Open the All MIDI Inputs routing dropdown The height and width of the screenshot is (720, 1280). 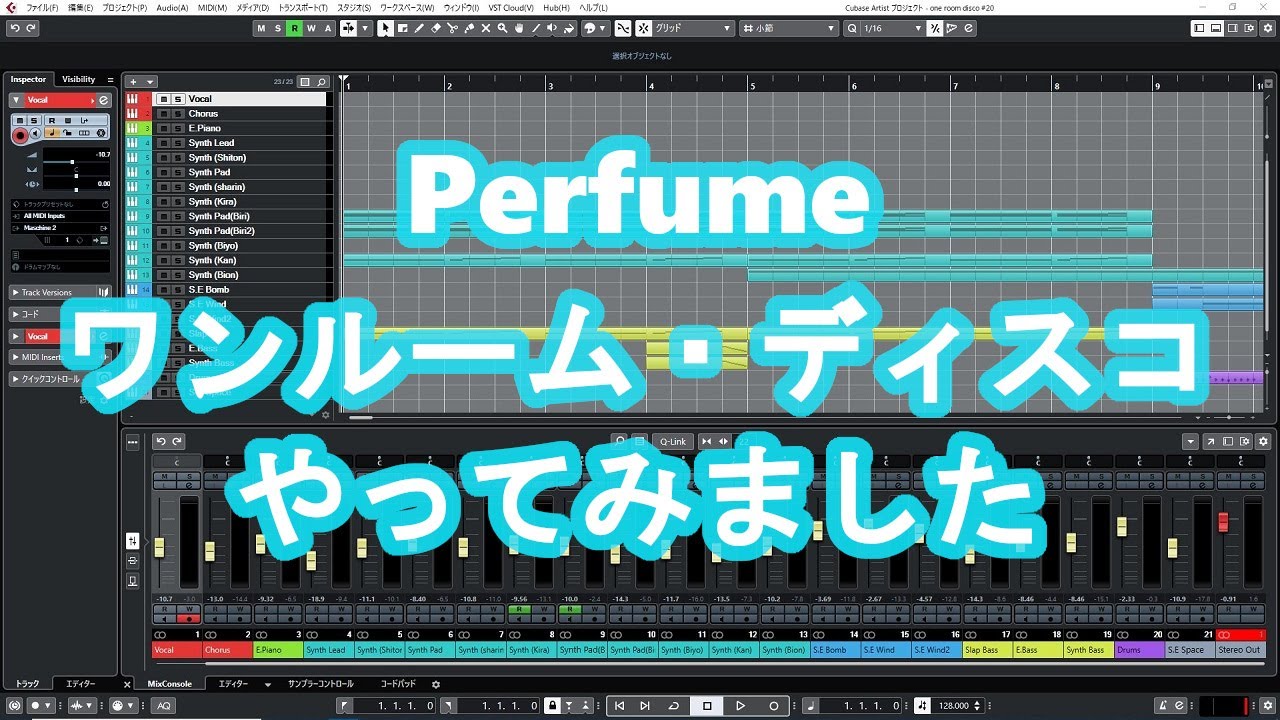click(60, 216)
